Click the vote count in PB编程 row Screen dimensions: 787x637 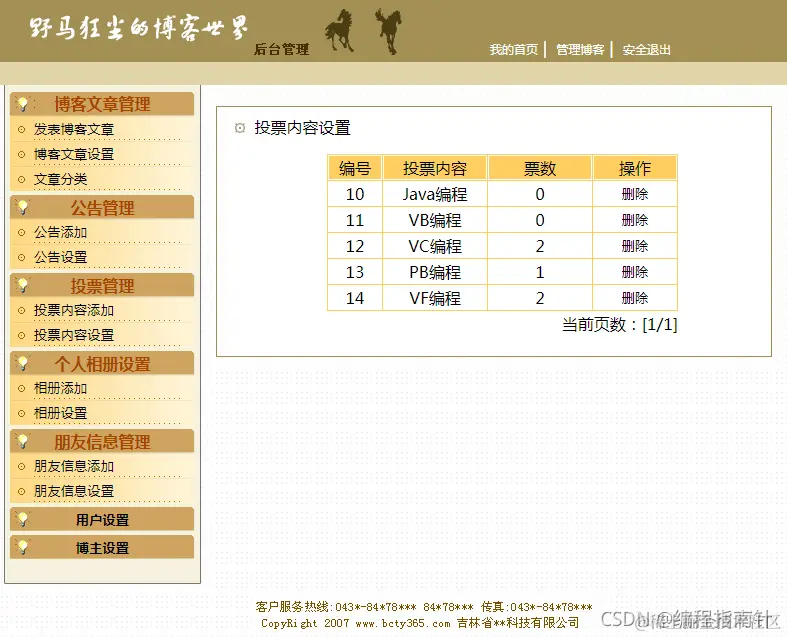pos(540,273)
